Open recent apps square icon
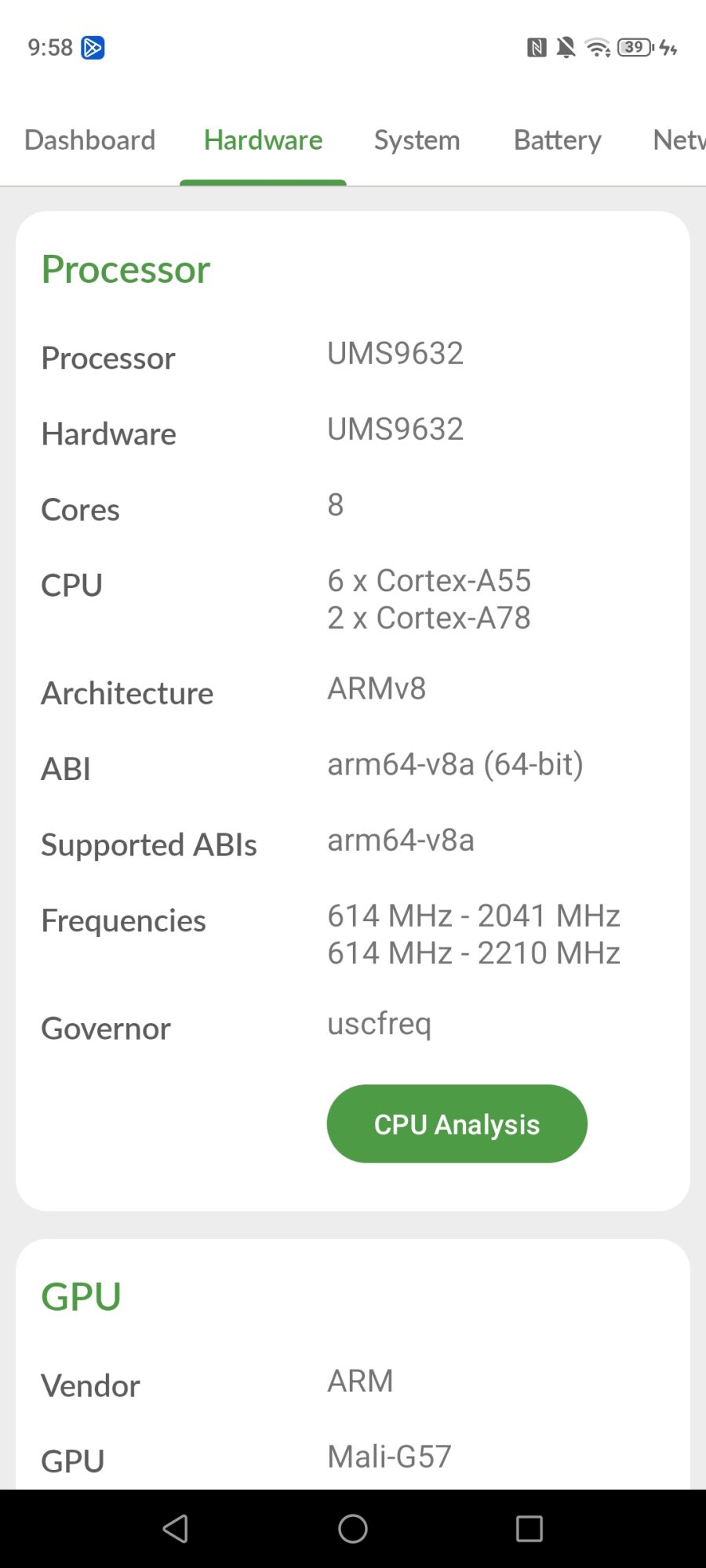 coord(529,1528)
